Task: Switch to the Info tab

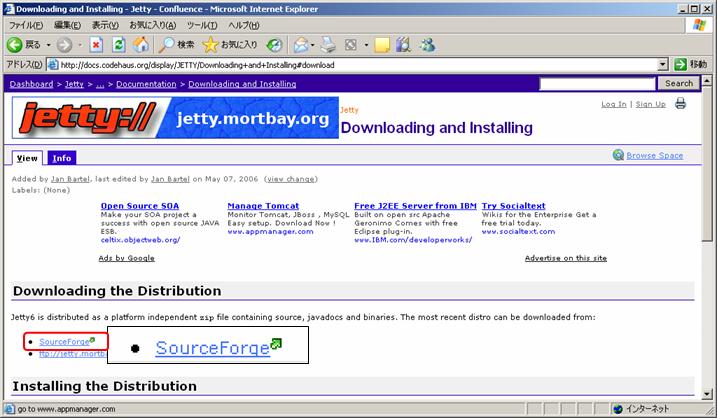Action: (x=62, y=158)
